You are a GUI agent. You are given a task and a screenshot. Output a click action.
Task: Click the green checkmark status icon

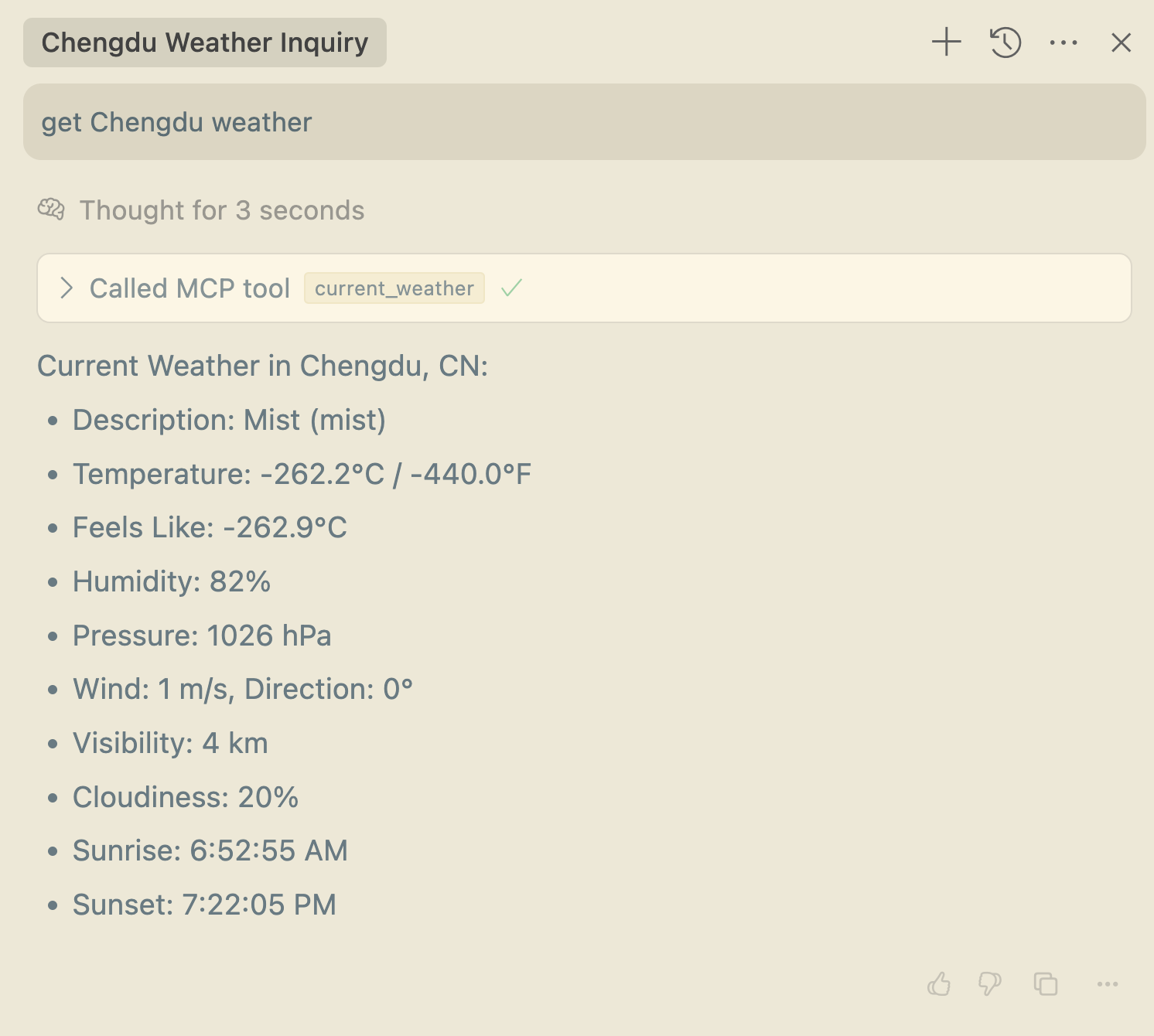[511, 288]
